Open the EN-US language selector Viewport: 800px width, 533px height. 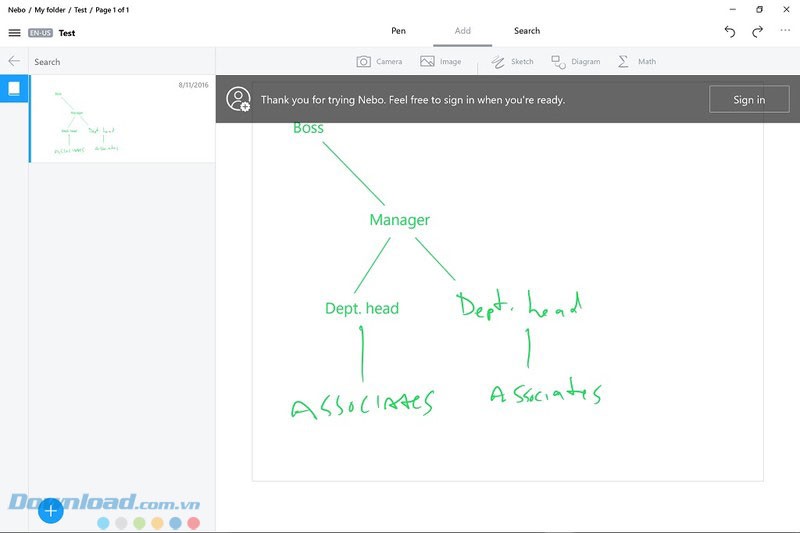point(41,33)
